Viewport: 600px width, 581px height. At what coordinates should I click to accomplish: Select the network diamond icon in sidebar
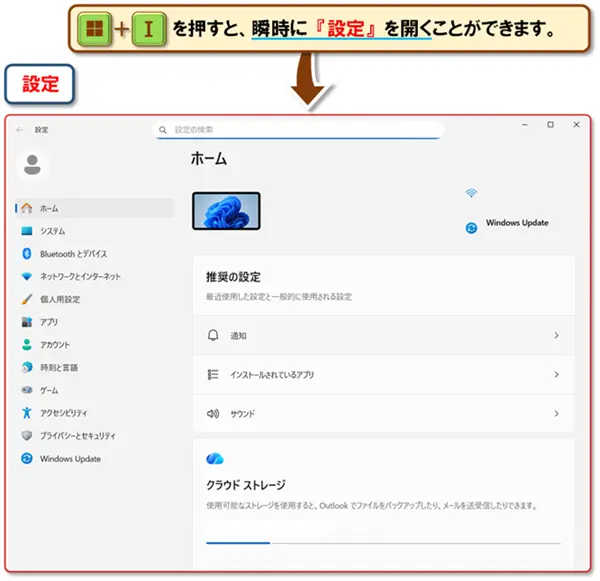27,276
